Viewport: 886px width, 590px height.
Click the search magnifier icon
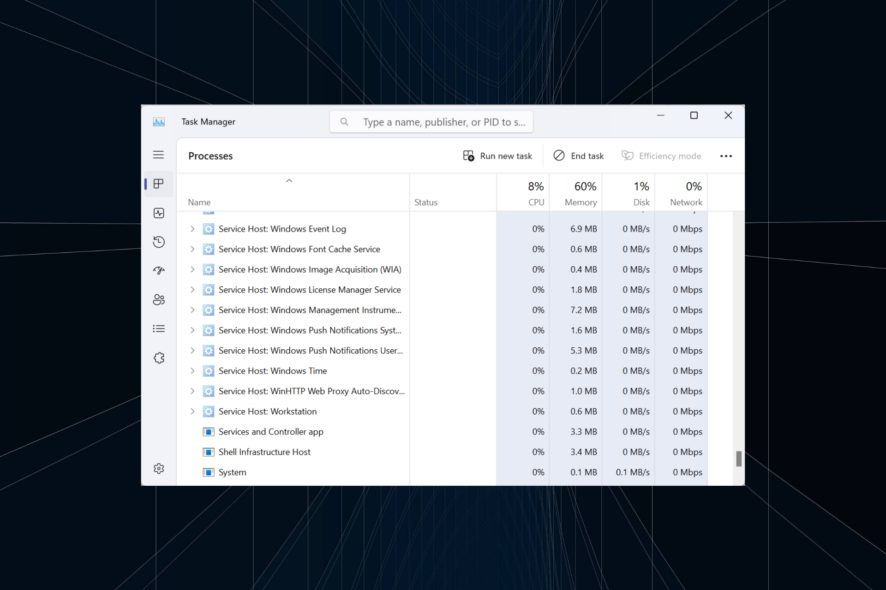tap(344, 122)
